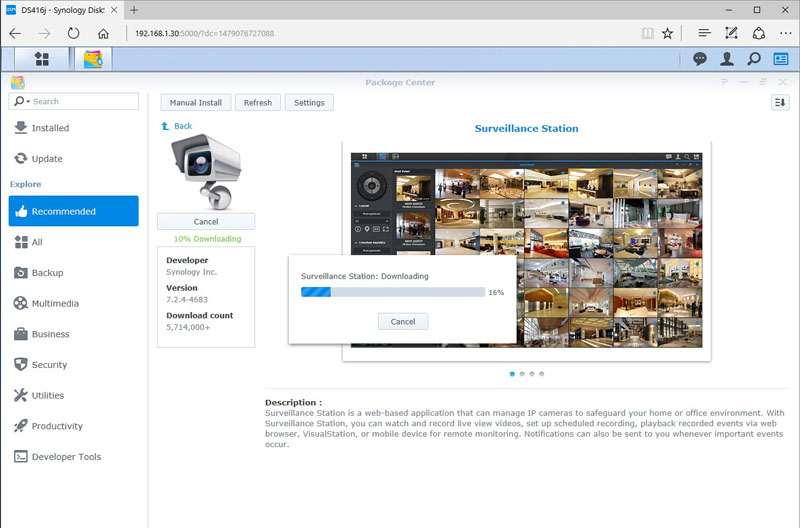Open browser reading view icon
Screen dimensions: 800x528
point(647,34)
